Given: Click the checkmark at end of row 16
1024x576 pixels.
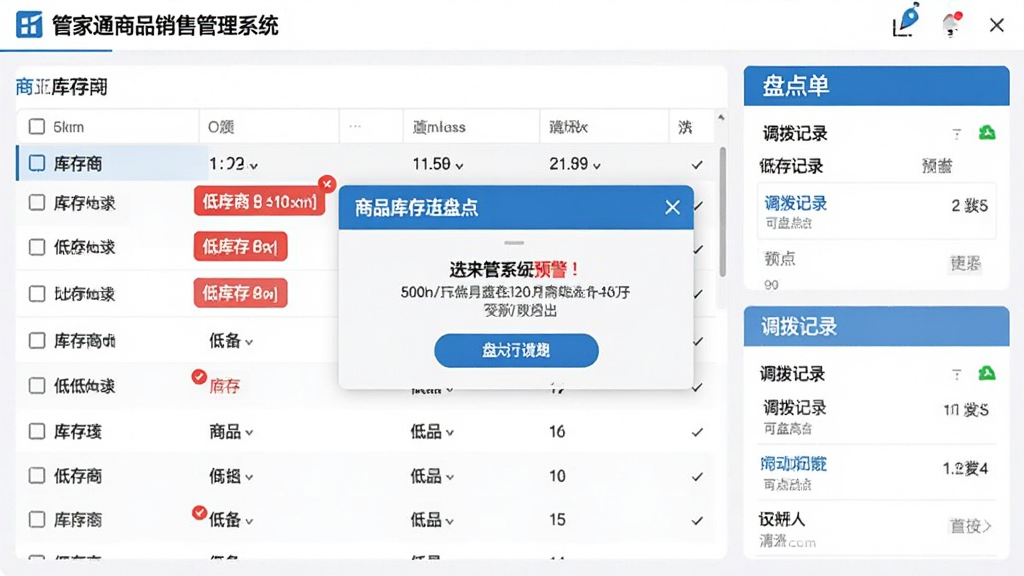Looking at the screenshot, I should [x=697, y=432].
